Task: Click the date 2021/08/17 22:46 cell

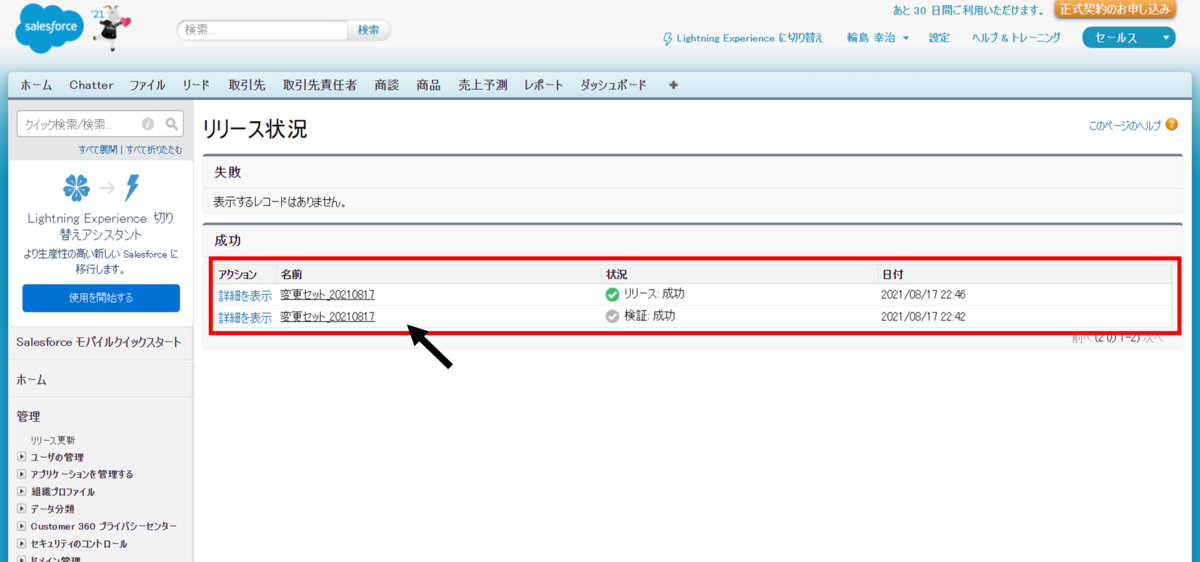Action: click(x=923, y=295)
